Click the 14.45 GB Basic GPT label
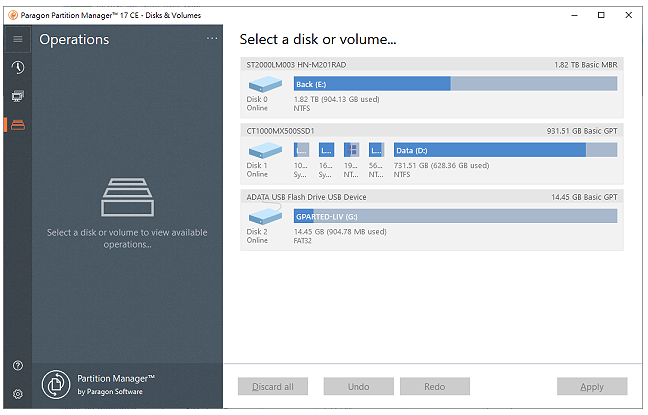 click(584, 197)
